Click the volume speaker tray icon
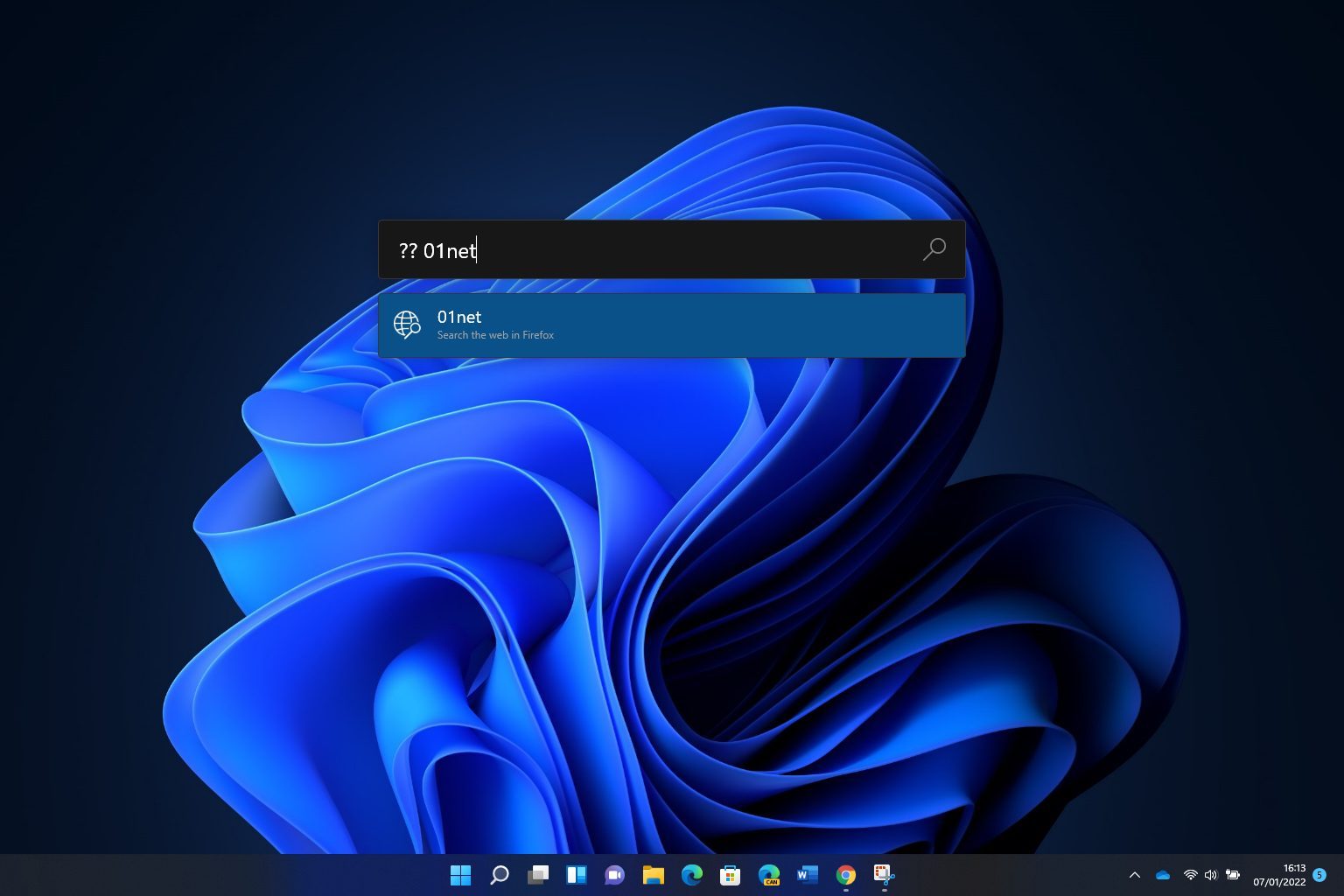Image resolution: width=1344 pixels, height=896 pixels. click(x=1211, y=875)
